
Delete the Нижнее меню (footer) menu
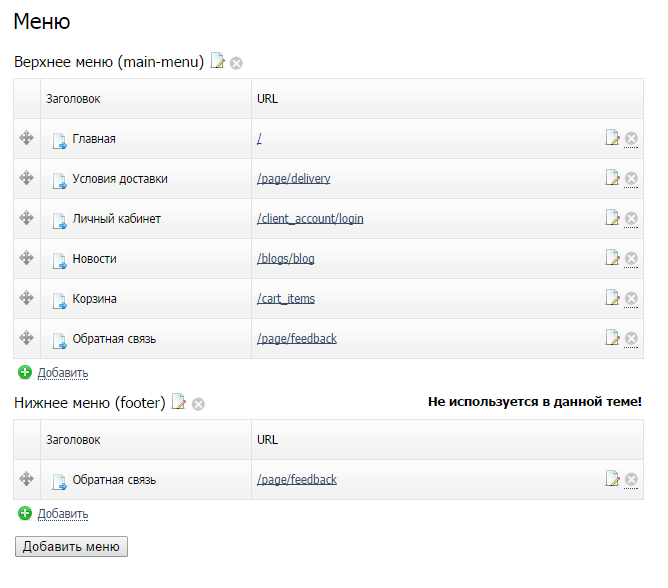pyautogui.click(x=198, y=404)
